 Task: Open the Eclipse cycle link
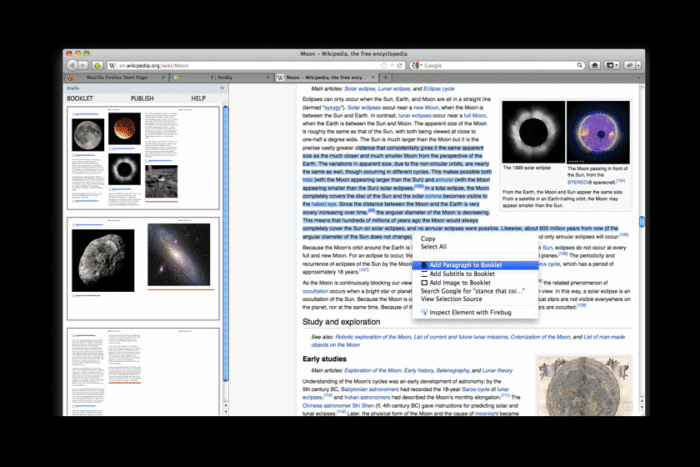[x=439, y=89]
